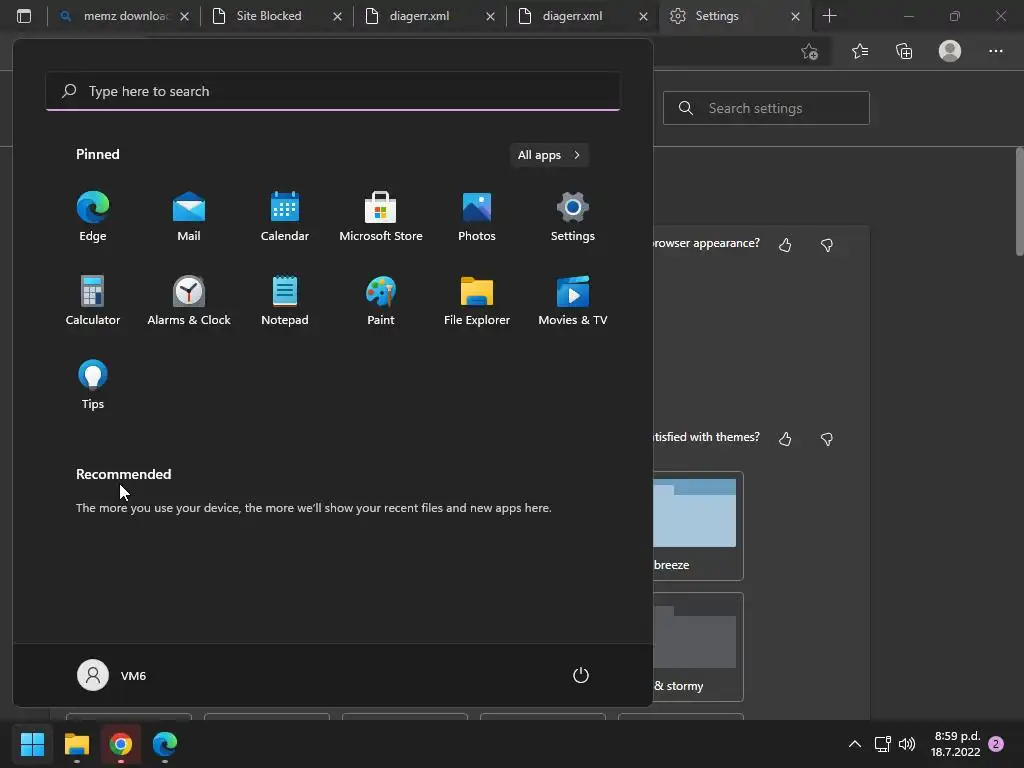Launch Movies & TV app
Image resolution: width=1024 pixels, height=768 pixels.
click(x=573, y=300)
